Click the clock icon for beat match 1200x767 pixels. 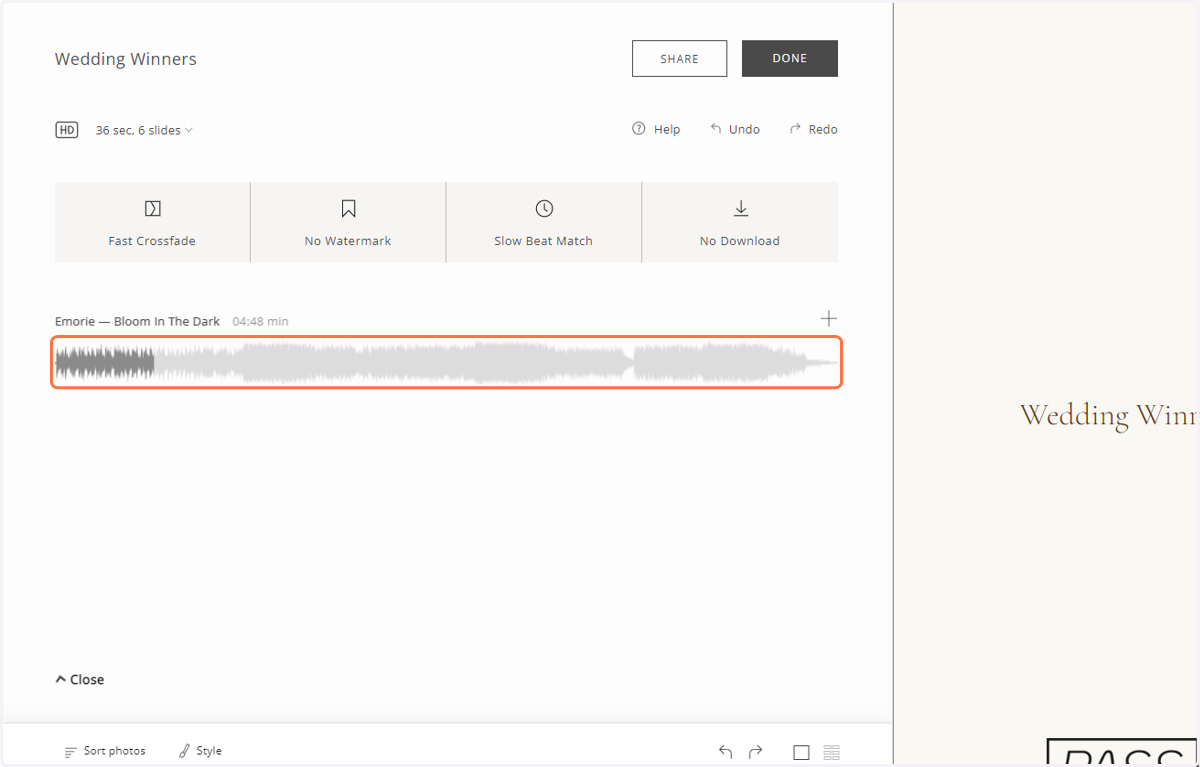tap(544, 208)
